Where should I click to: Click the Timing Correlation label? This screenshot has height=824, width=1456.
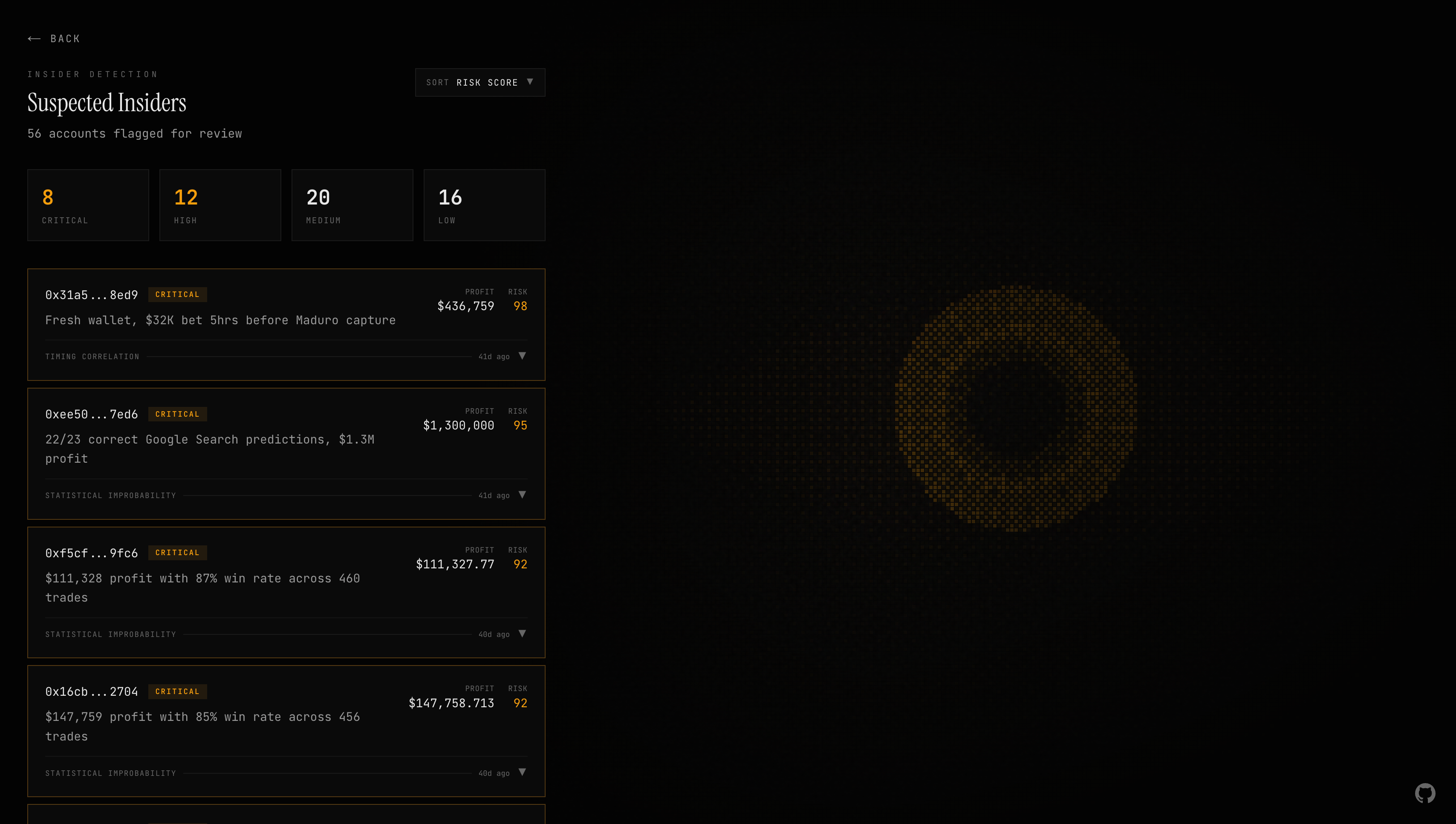[92, 357]
